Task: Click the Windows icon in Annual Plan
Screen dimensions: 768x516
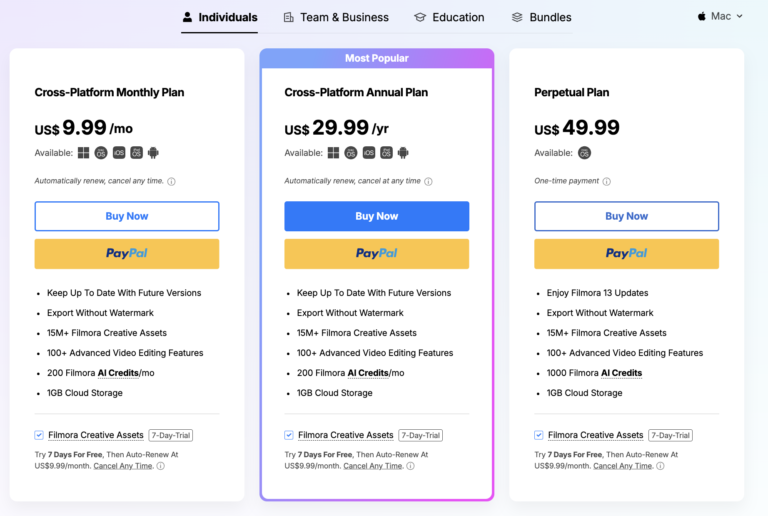Action: point(333,153)
